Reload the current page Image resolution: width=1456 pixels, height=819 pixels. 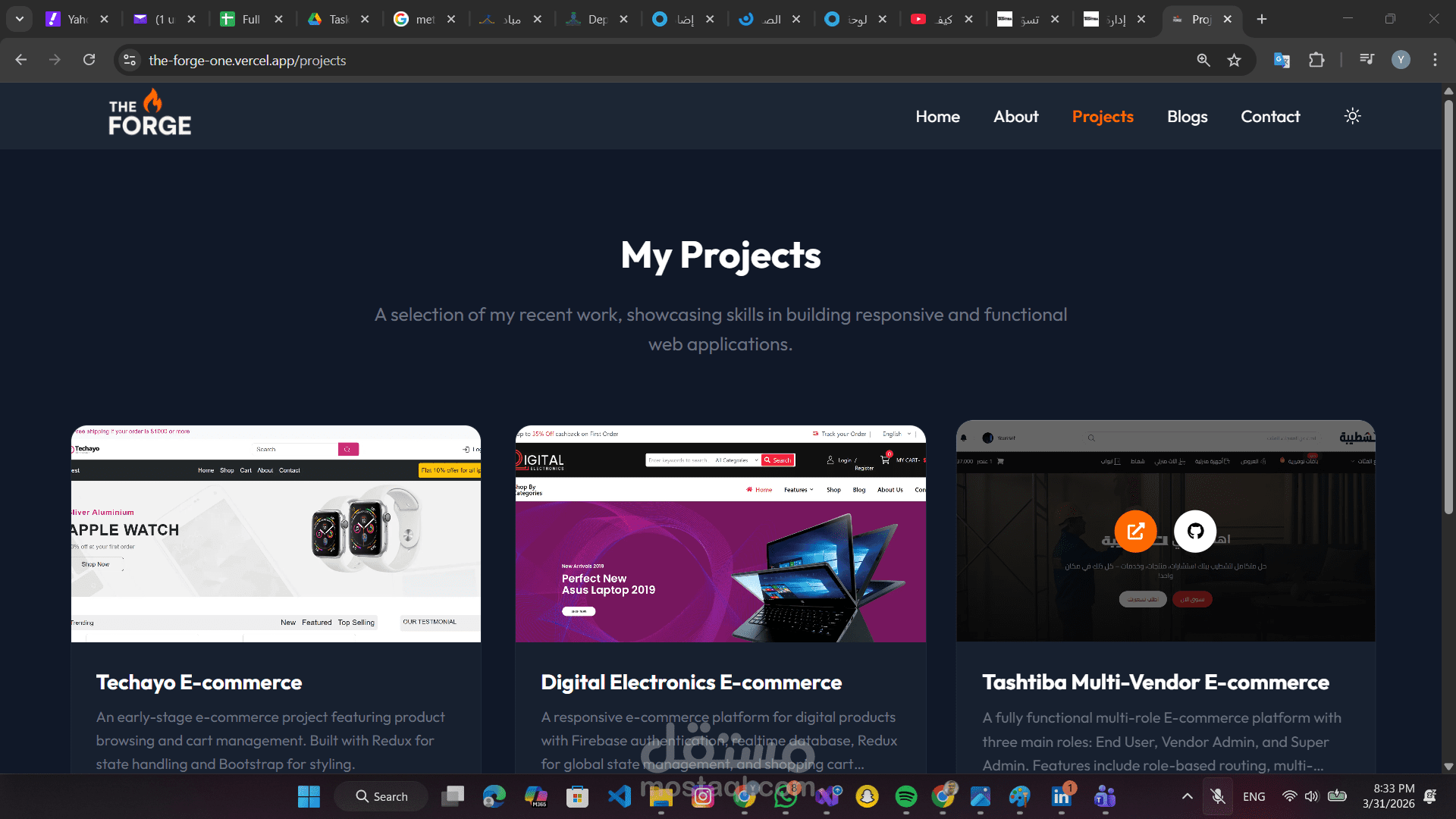(x=89, y=60)
